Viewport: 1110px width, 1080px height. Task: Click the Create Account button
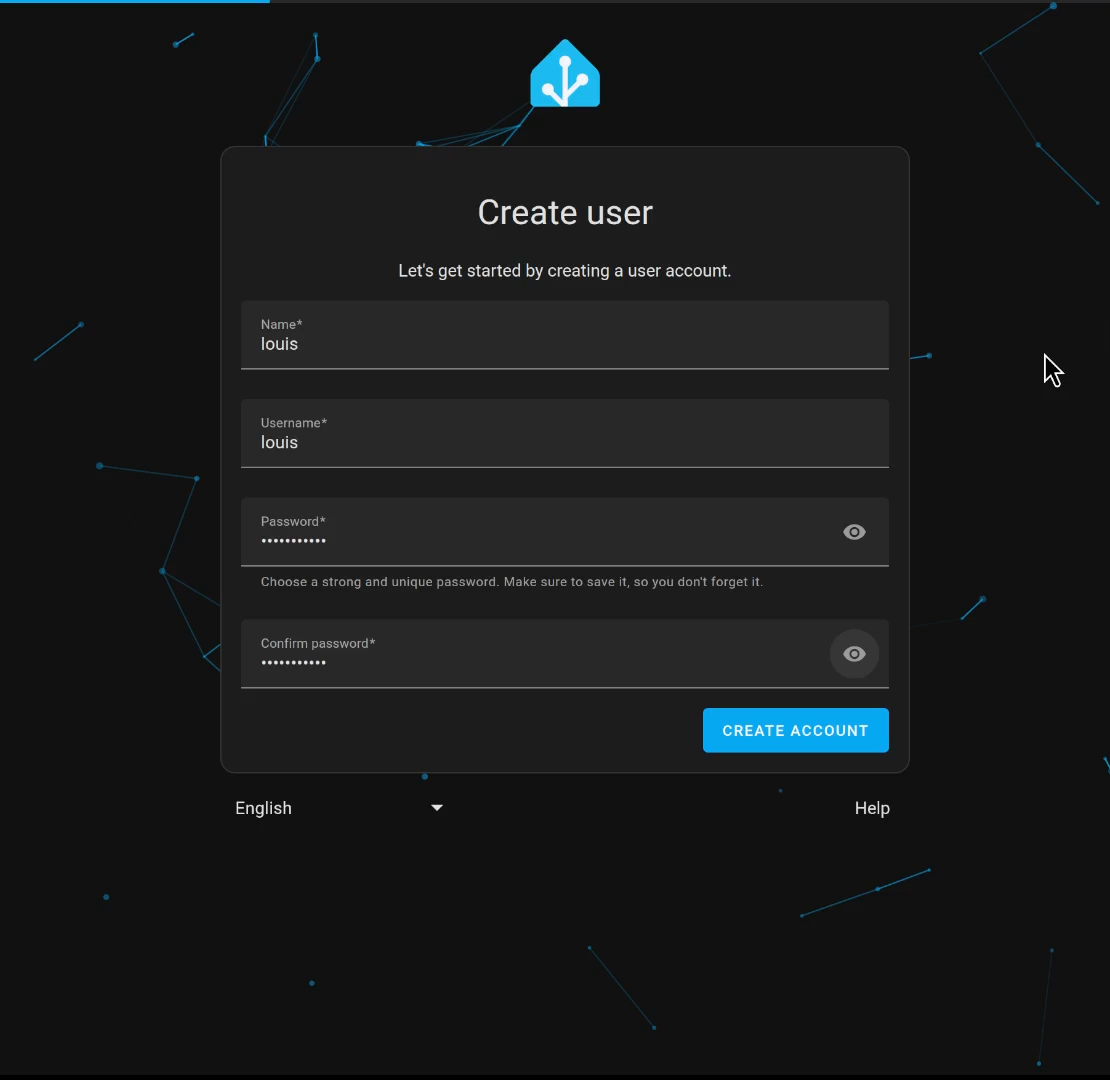click(x=795, y=730)
